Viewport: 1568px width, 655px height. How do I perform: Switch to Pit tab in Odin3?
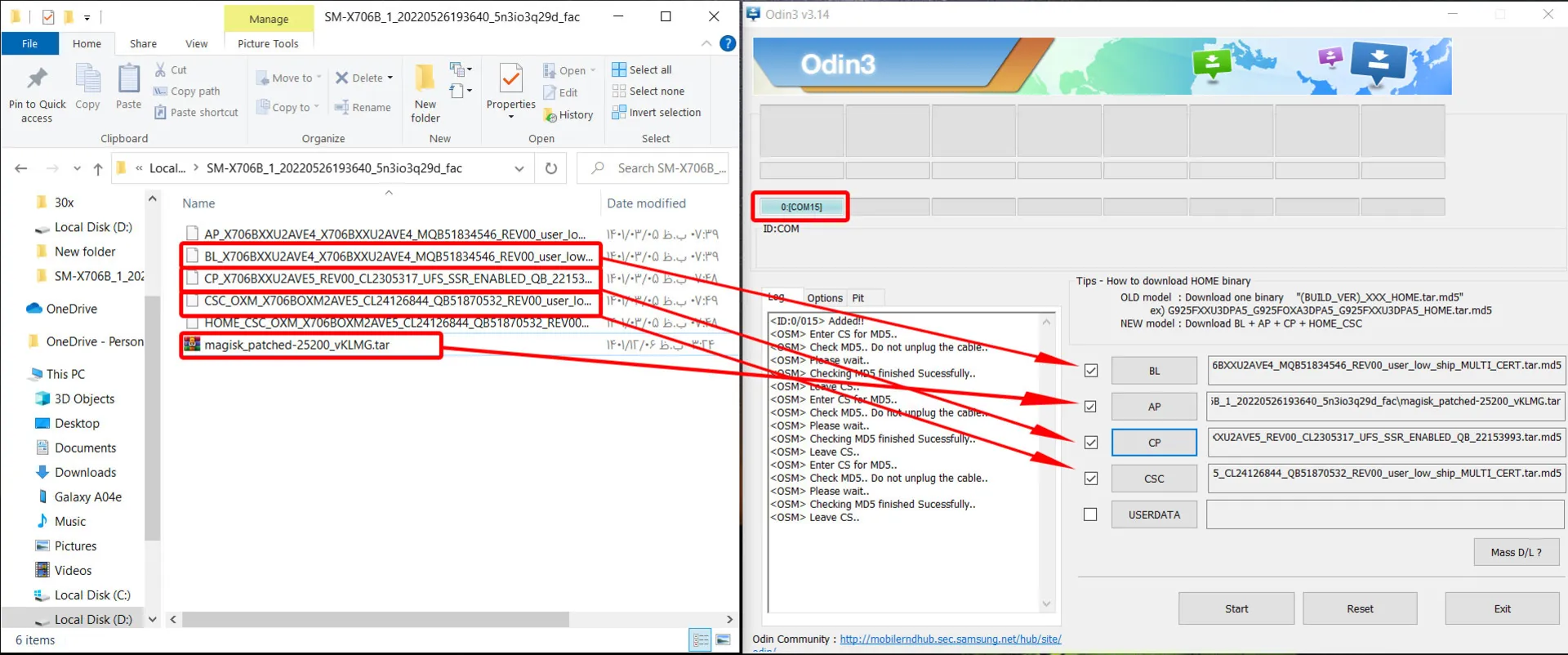coord(858,298)
